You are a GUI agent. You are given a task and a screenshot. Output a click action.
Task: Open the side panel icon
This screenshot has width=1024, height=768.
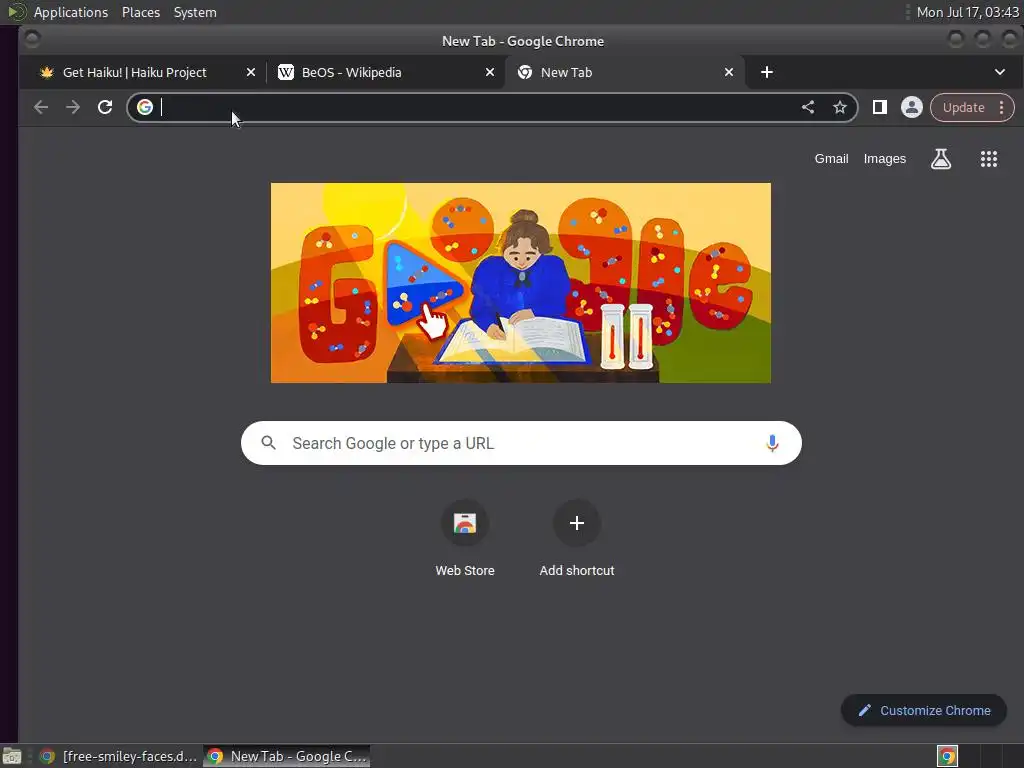point(880,107)
